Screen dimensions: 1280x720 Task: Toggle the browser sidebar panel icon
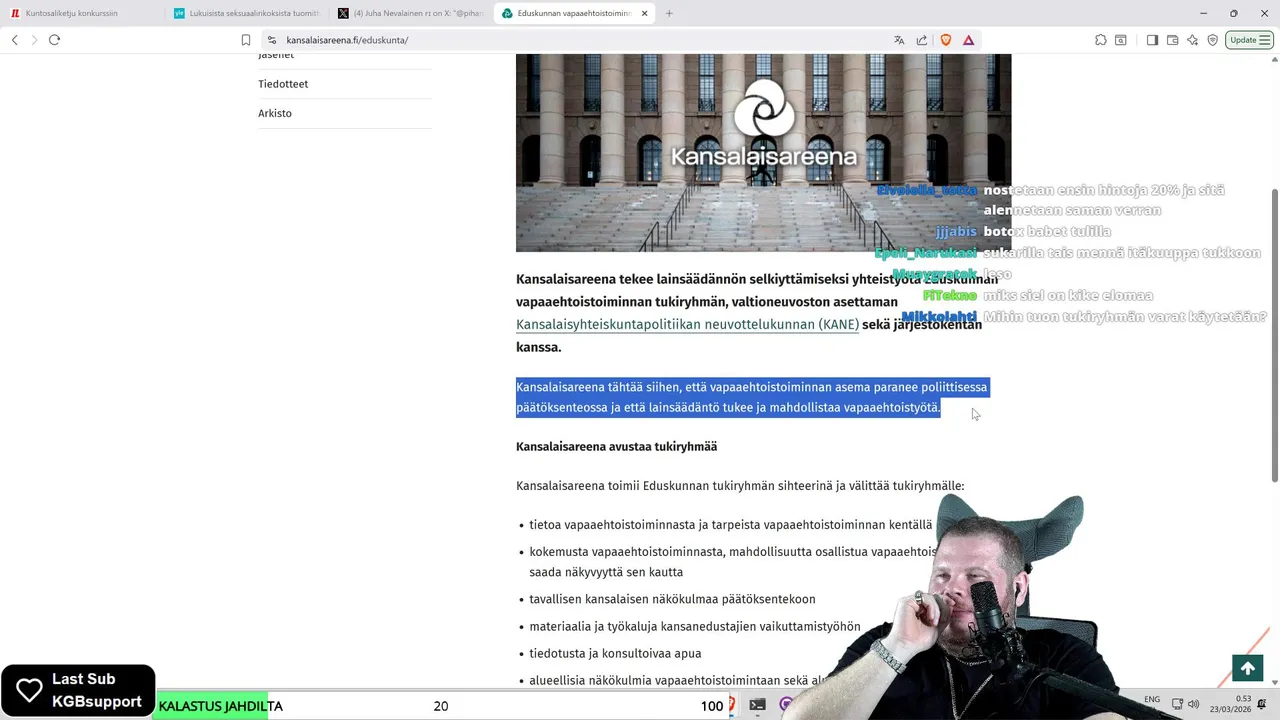(1152, 40)
